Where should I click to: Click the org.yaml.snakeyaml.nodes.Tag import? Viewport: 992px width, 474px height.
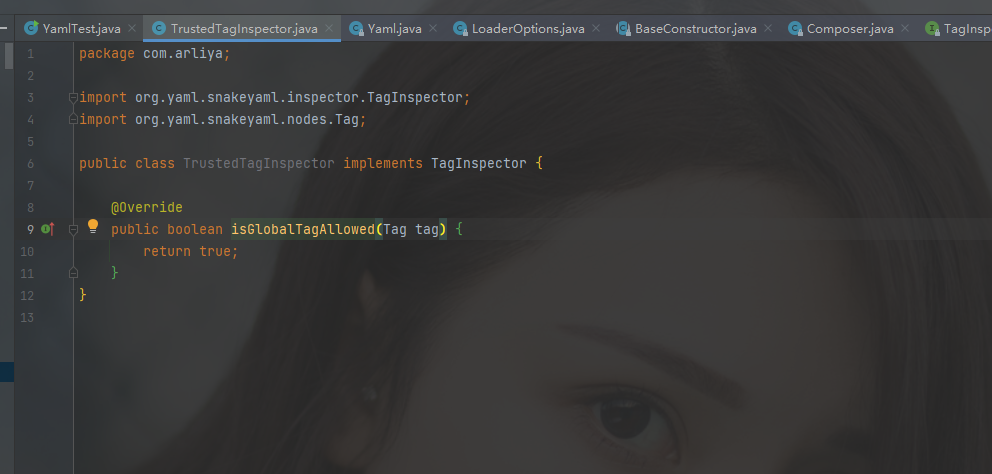point(247,119)
